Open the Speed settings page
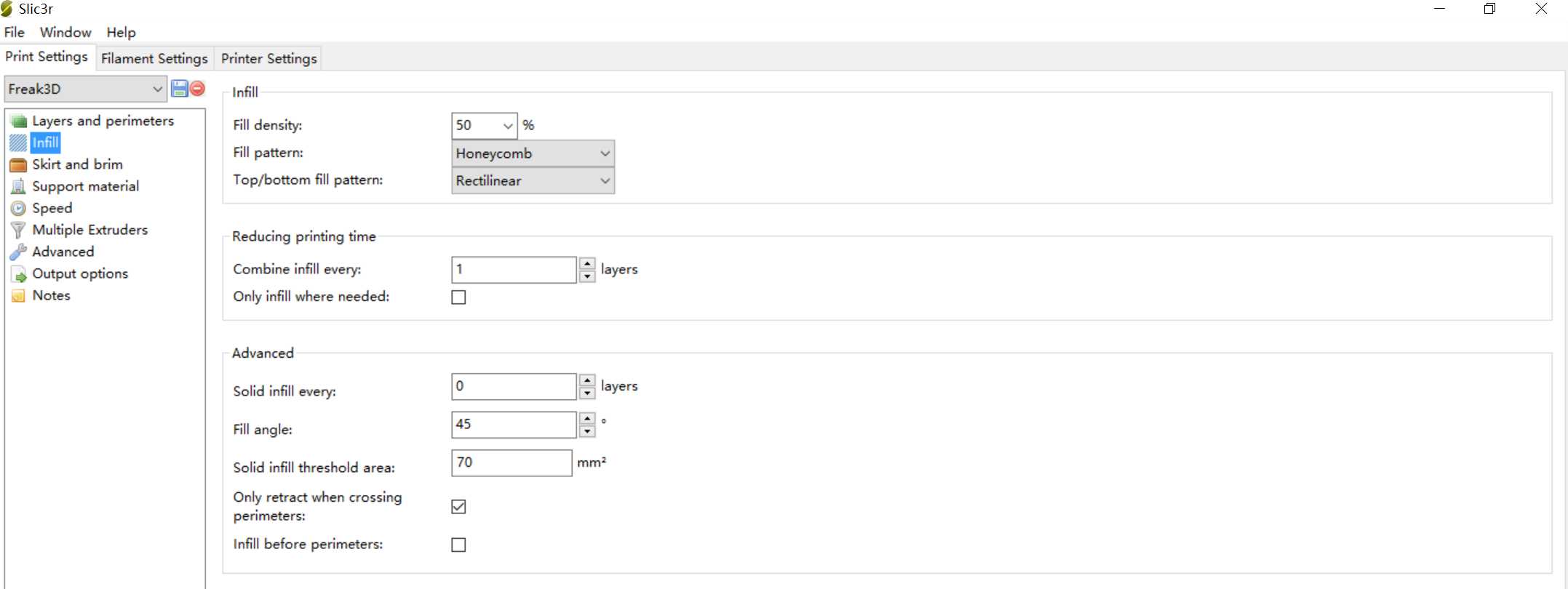Viewport: 1568px width, 589px height. pos(52,208)
